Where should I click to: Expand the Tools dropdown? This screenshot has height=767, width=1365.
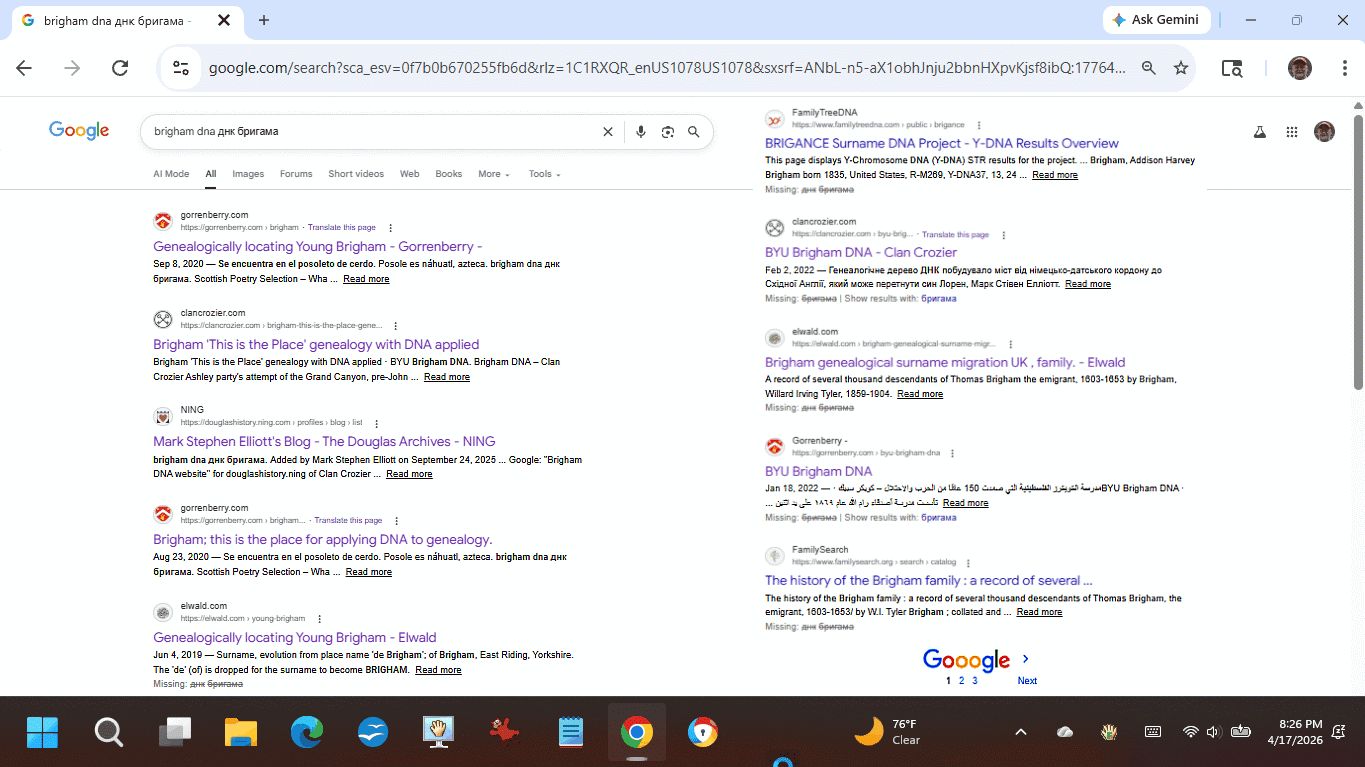[544, 174]
